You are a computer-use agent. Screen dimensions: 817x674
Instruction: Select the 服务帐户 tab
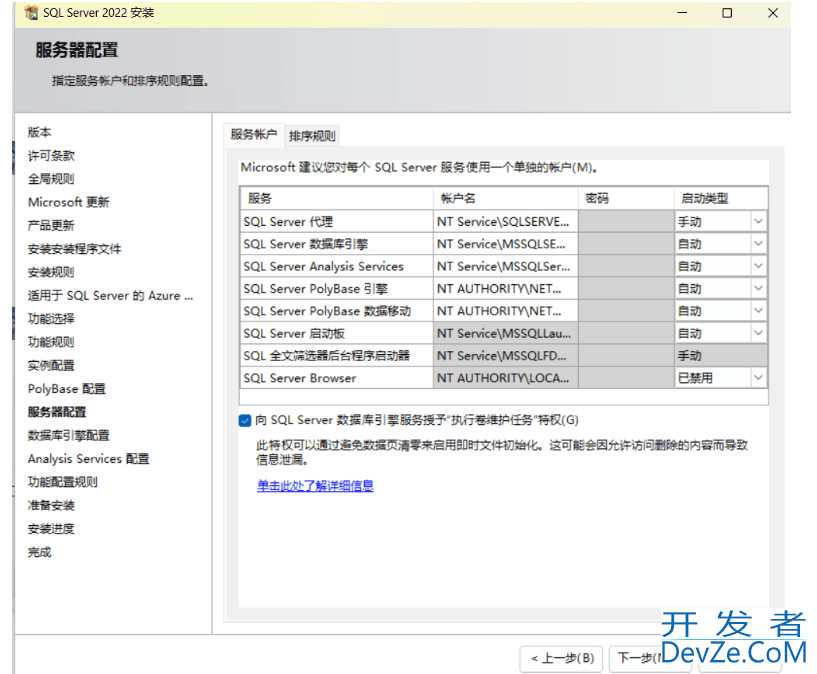(x=254, y=134)
